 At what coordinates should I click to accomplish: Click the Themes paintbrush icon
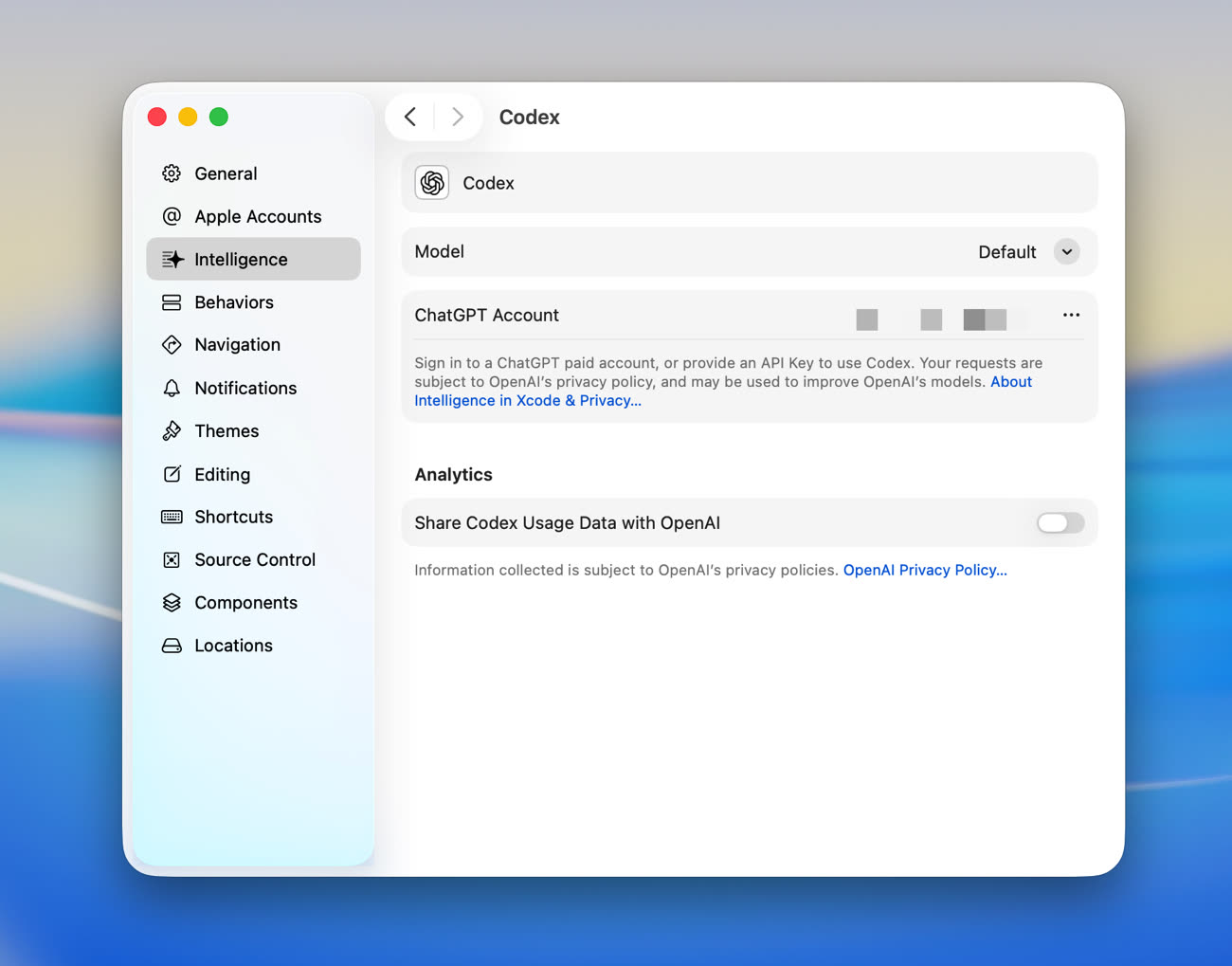[172, 431]
